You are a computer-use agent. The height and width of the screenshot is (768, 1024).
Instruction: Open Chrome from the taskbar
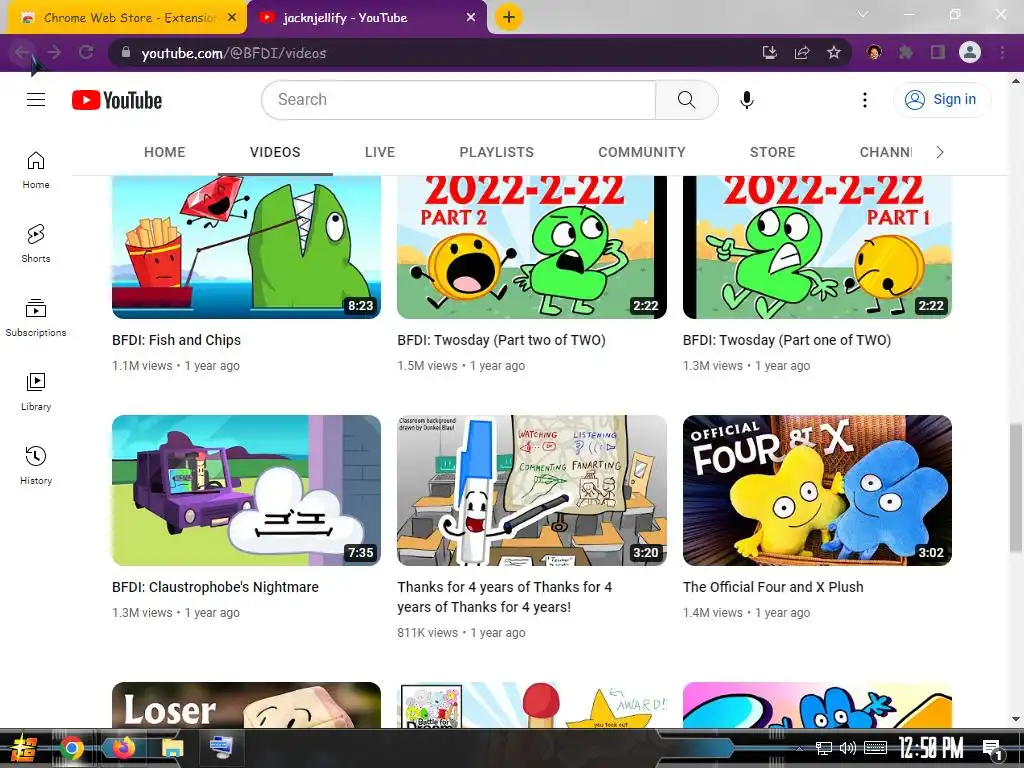[x=72, y=748]
